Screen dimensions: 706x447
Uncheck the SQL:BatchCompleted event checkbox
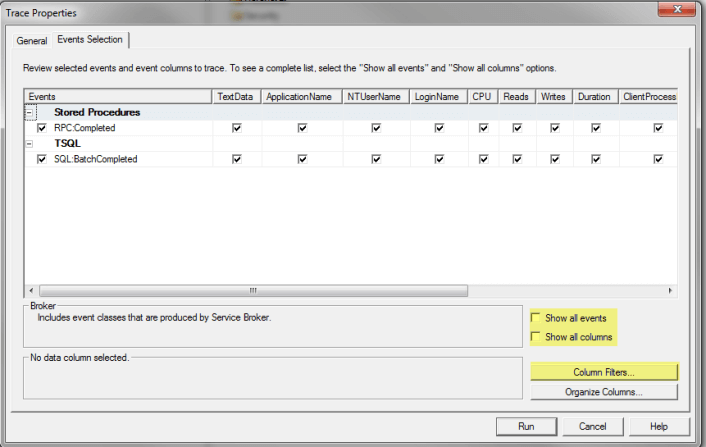click(x=42, y=159)
